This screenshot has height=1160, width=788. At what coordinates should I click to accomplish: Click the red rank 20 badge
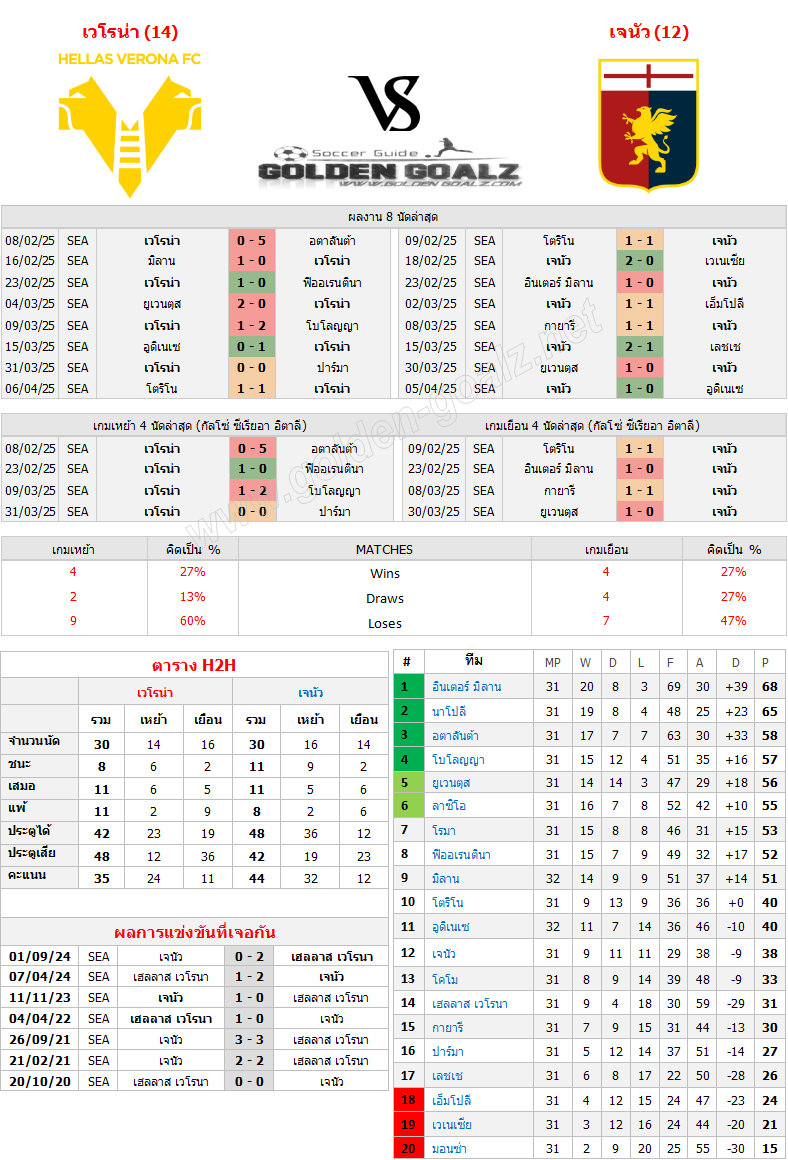pos(408,1149)
